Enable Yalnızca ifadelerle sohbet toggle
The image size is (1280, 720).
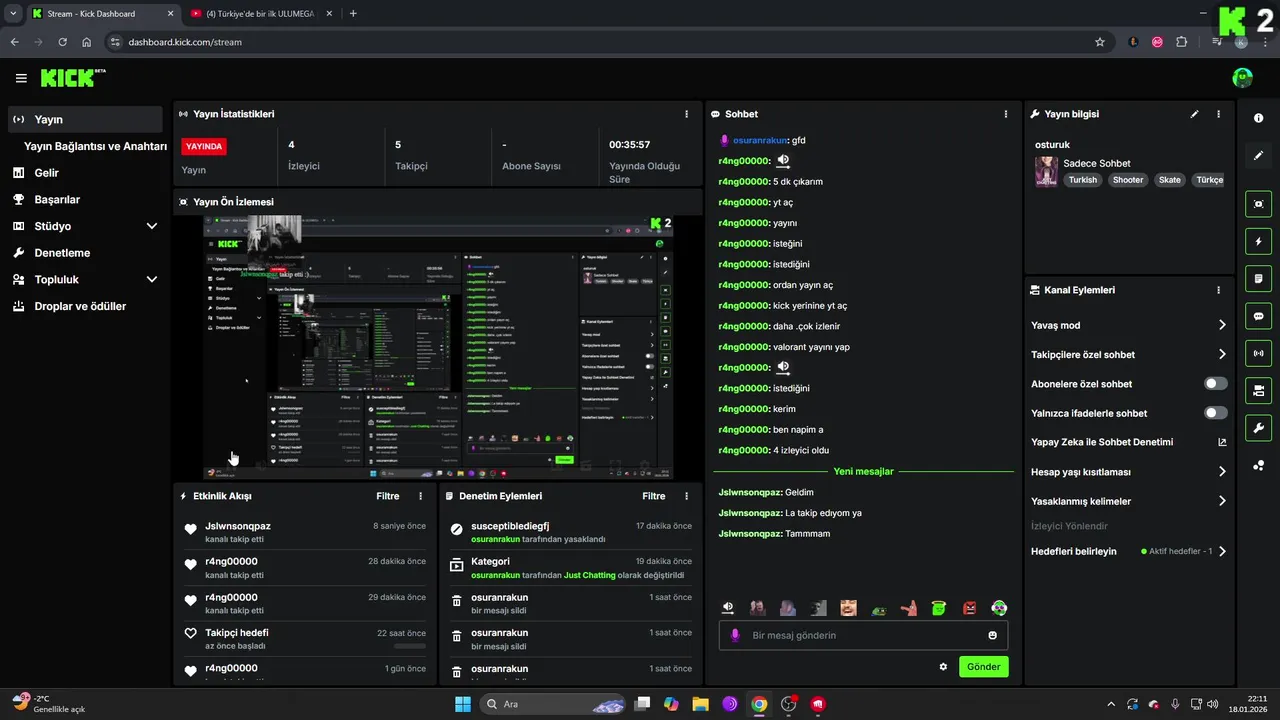[1215, 413]
